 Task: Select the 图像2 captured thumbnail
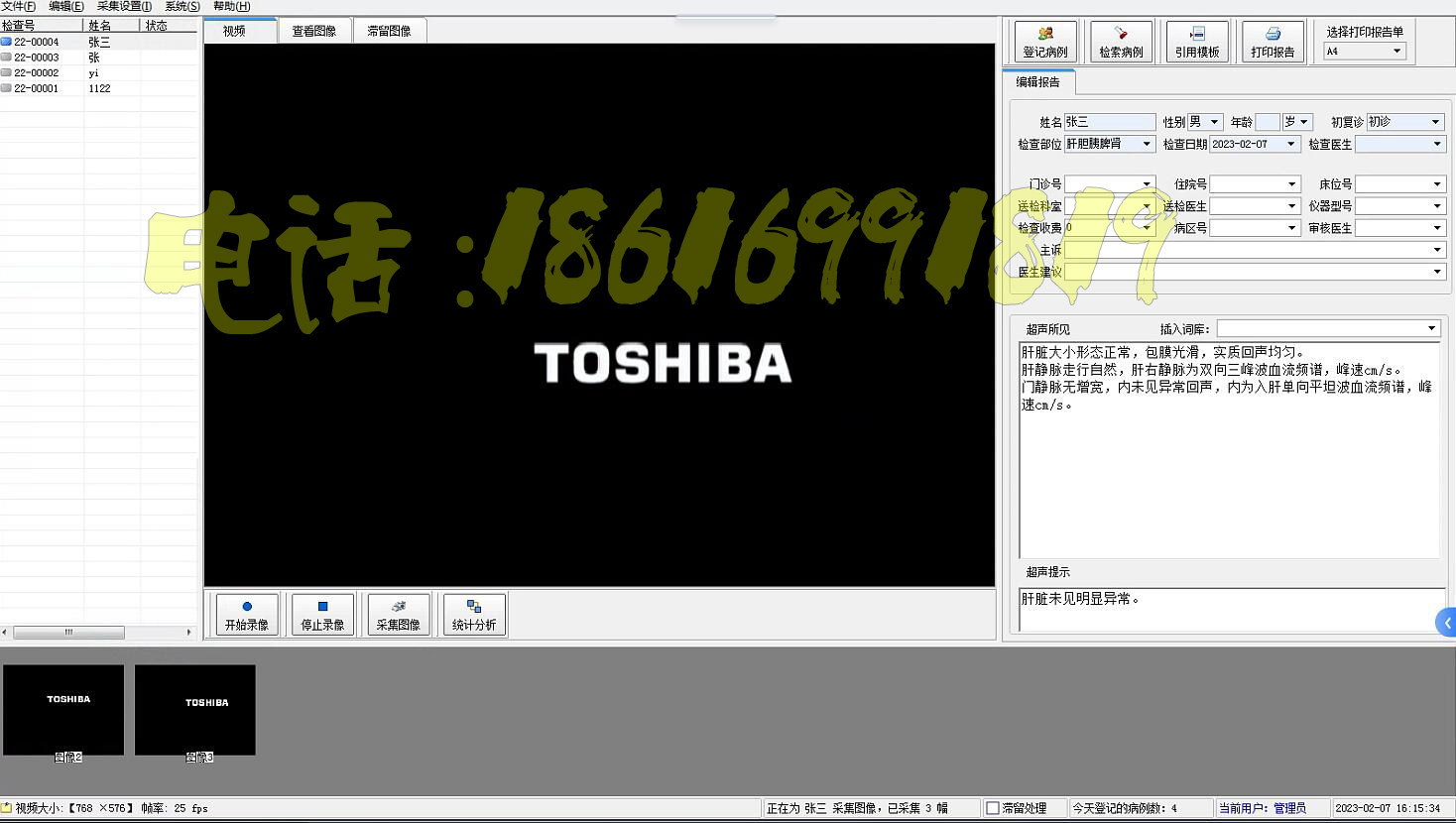tap(63, 710)
